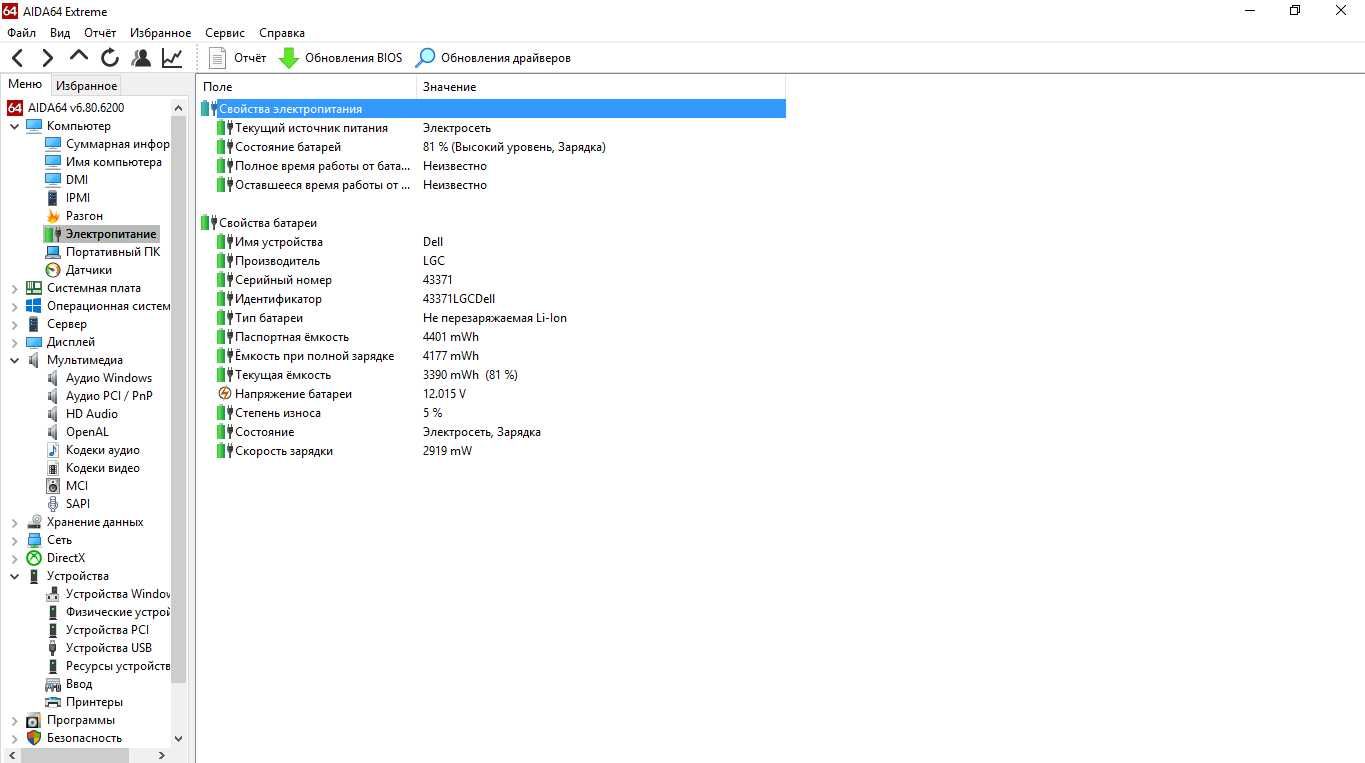This screenshot has width=1365, height=763.
Task: Open Обновления BIOS from the toolbar
Action: click(x=340, y=58)
